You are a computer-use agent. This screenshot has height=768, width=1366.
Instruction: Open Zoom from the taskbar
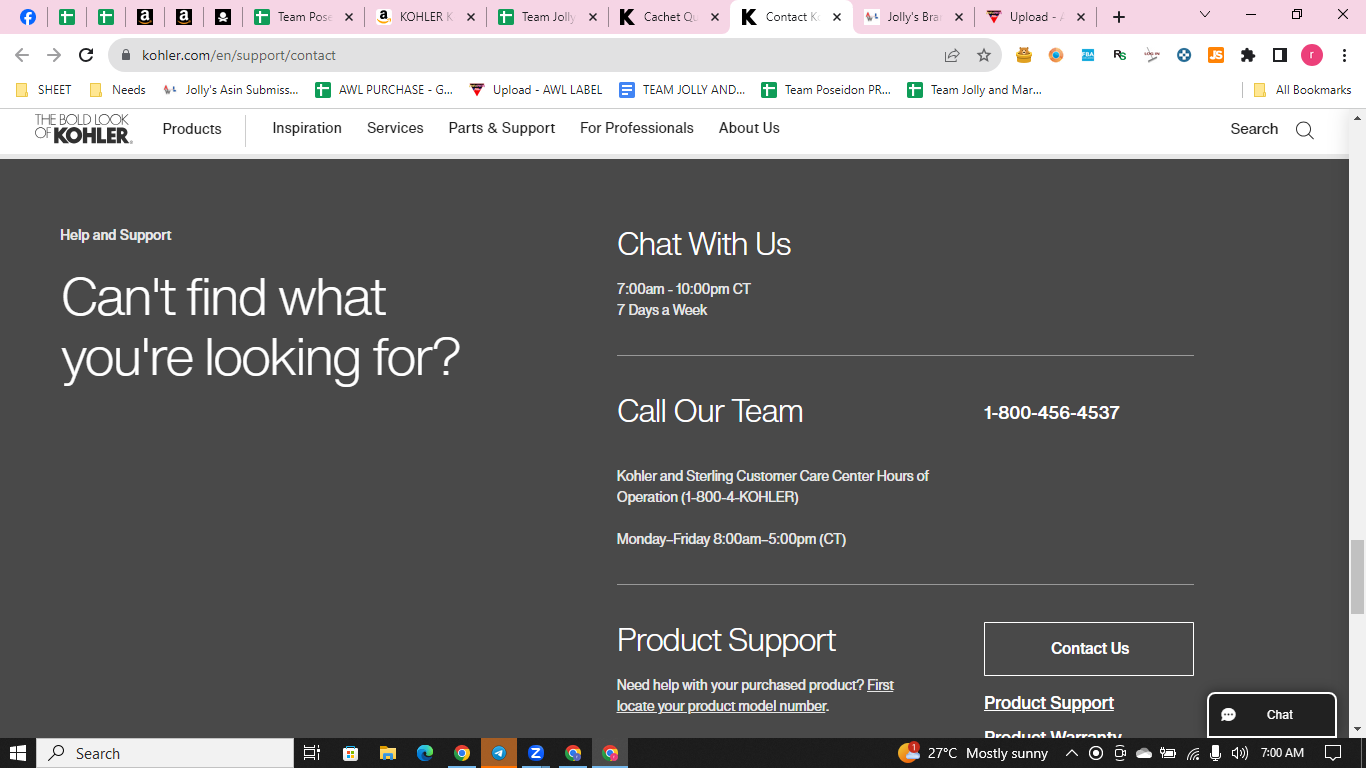535,753
